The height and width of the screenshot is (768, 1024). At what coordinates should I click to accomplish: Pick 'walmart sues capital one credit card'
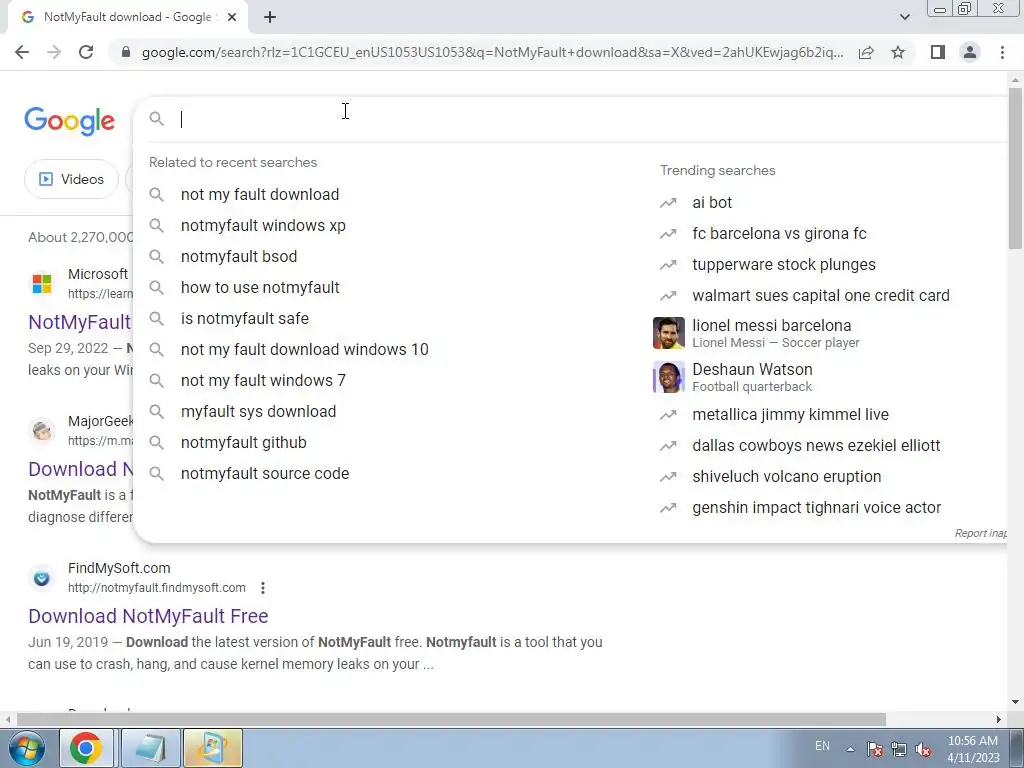(x=821, y=296)
